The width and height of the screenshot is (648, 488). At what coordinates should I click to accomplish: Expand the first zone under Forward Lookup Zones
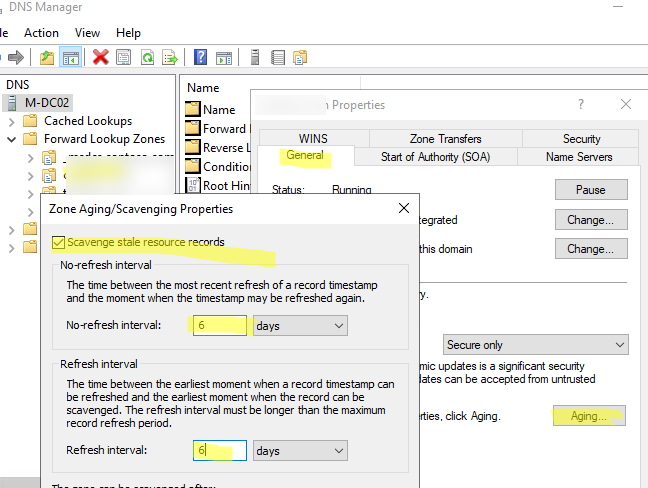(x=30, y=158)
